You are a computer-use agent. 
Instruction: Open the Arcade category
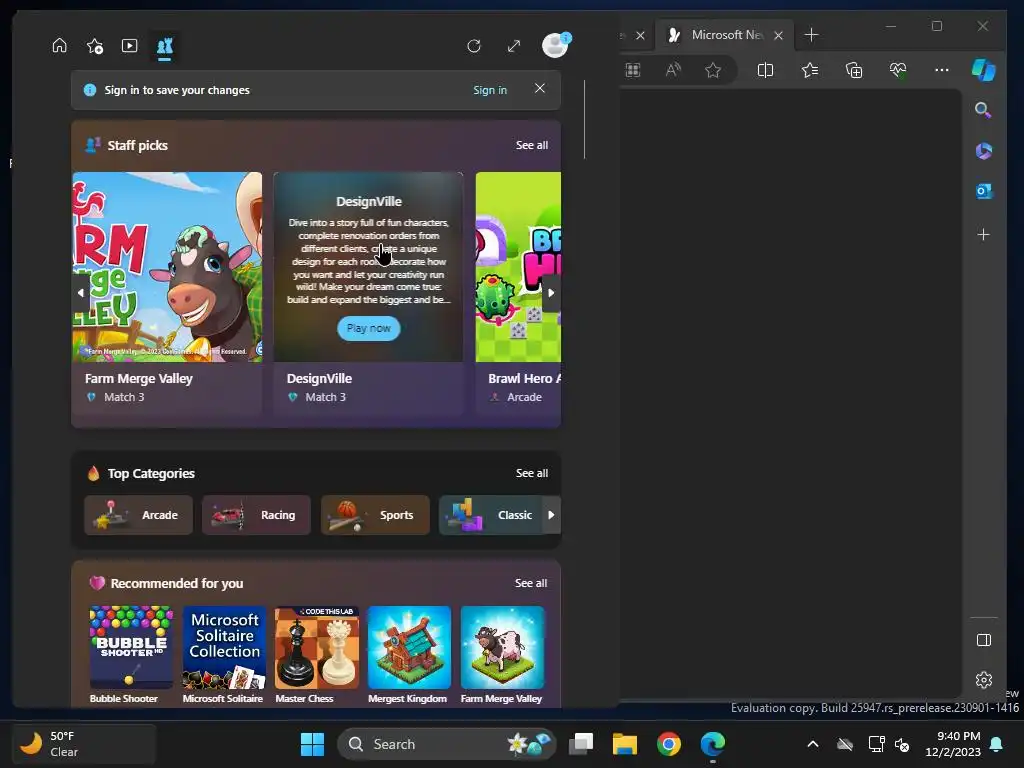138,515
